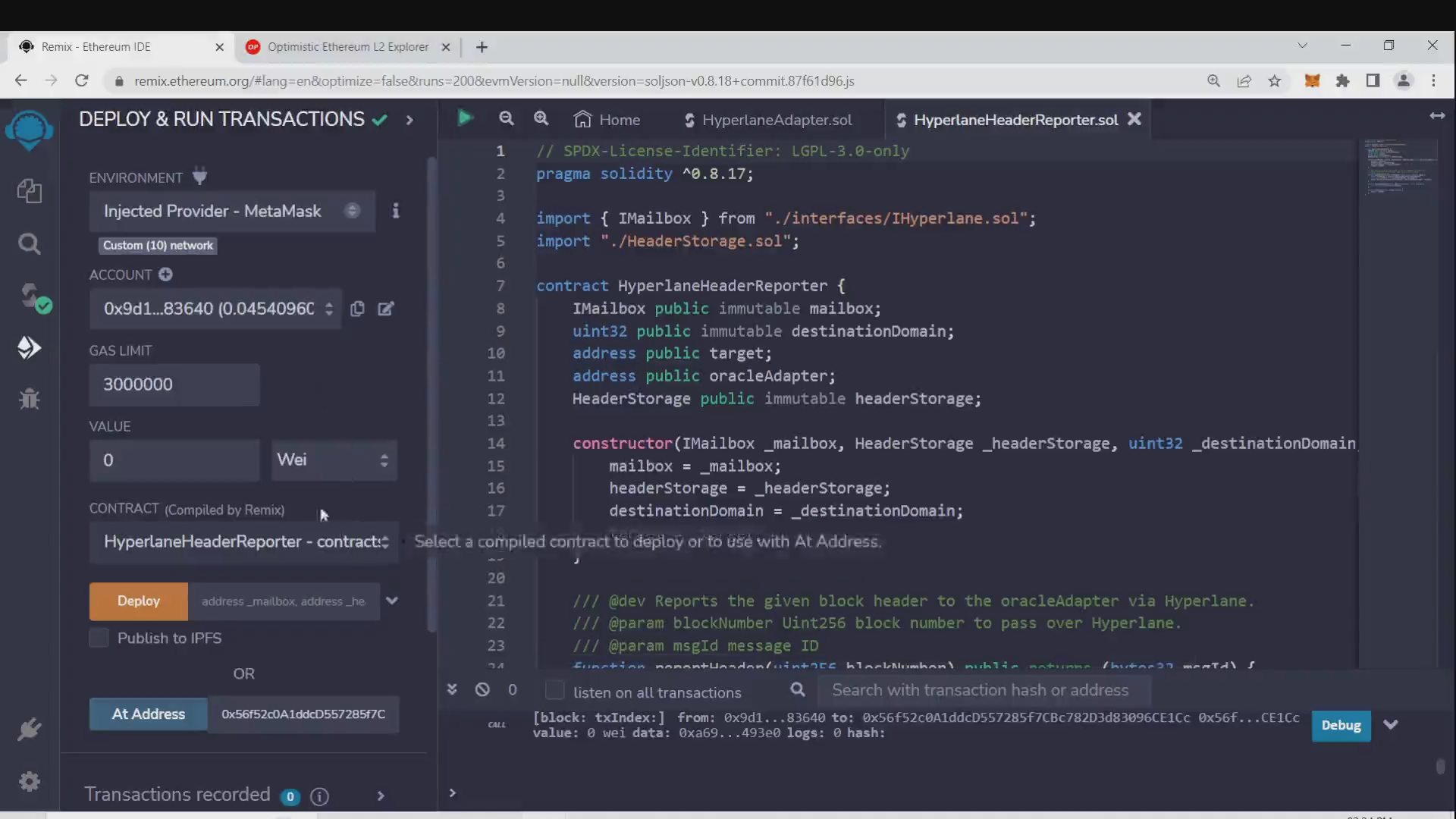Toggle terminal collapse double-chevron icon

tap(452, 689)
